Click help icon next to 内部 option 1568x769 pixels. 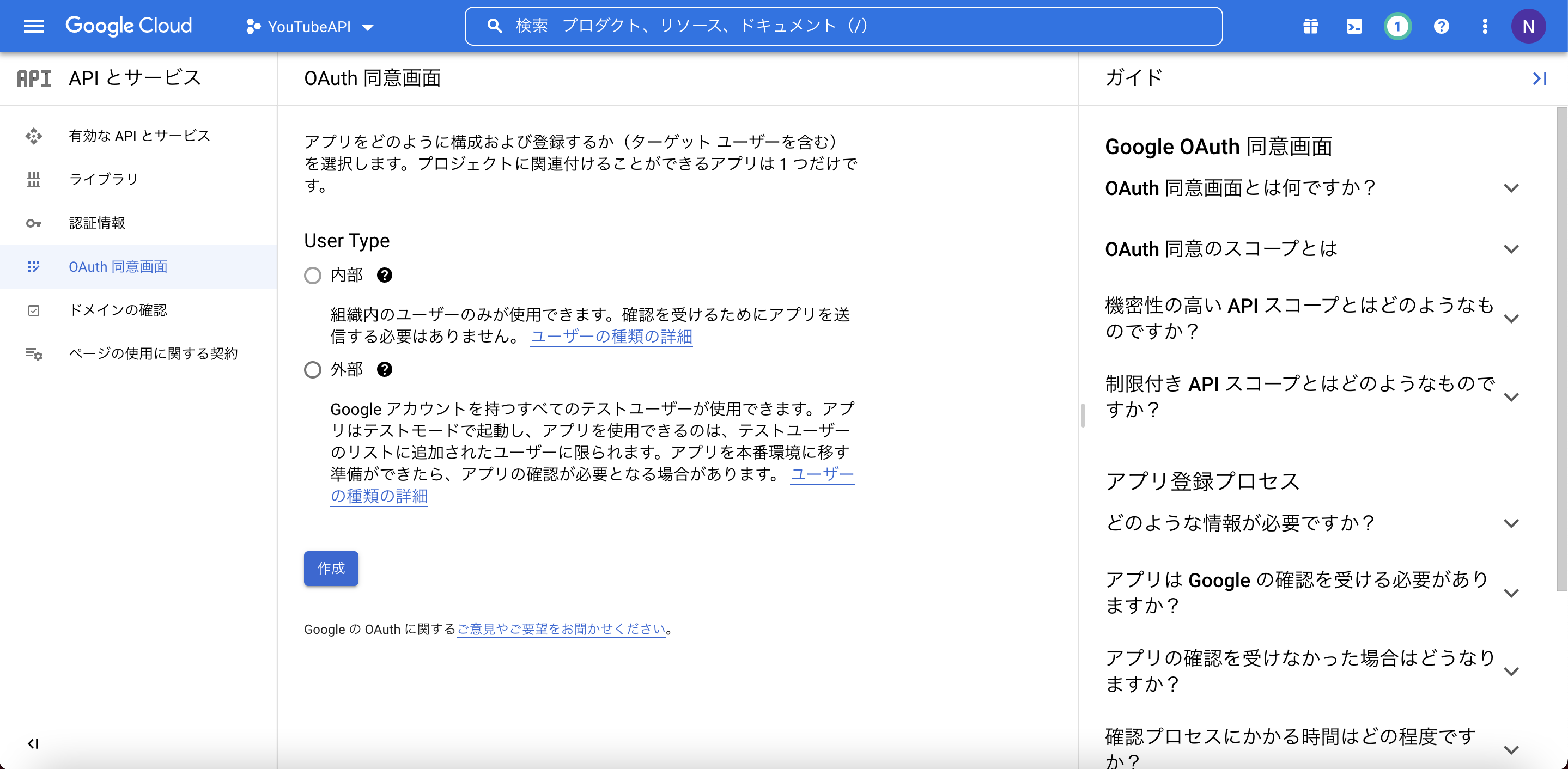384,275
